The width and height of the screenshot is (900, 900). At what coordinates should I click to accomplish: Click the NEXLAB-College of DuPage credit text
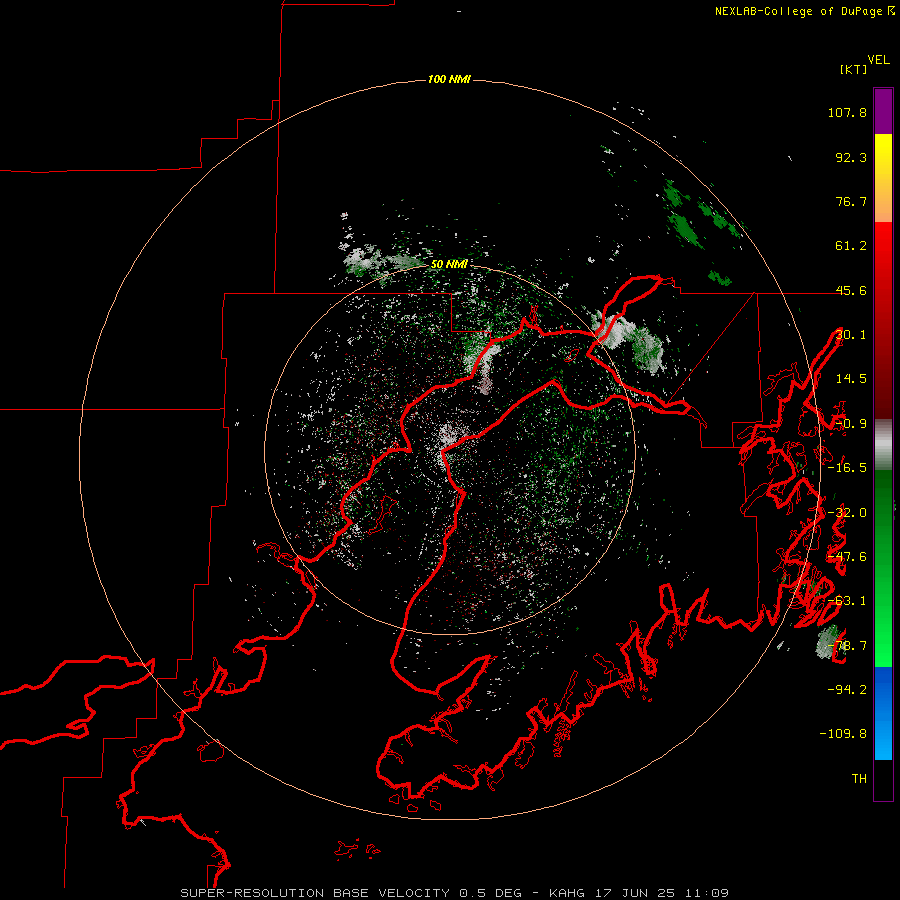pos(805,11)
